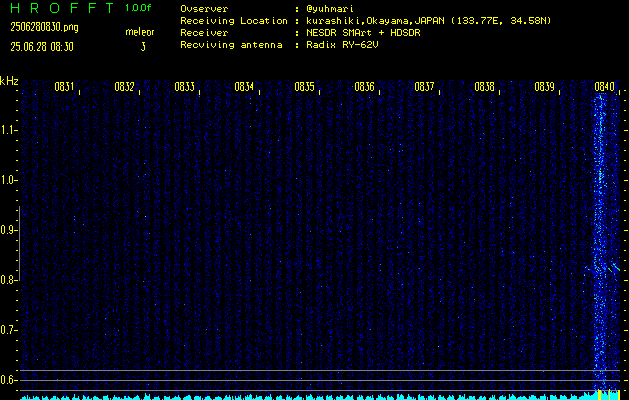Click the 0834 time marker
This screenshot has width=629, height=400.
click(244, 87)
